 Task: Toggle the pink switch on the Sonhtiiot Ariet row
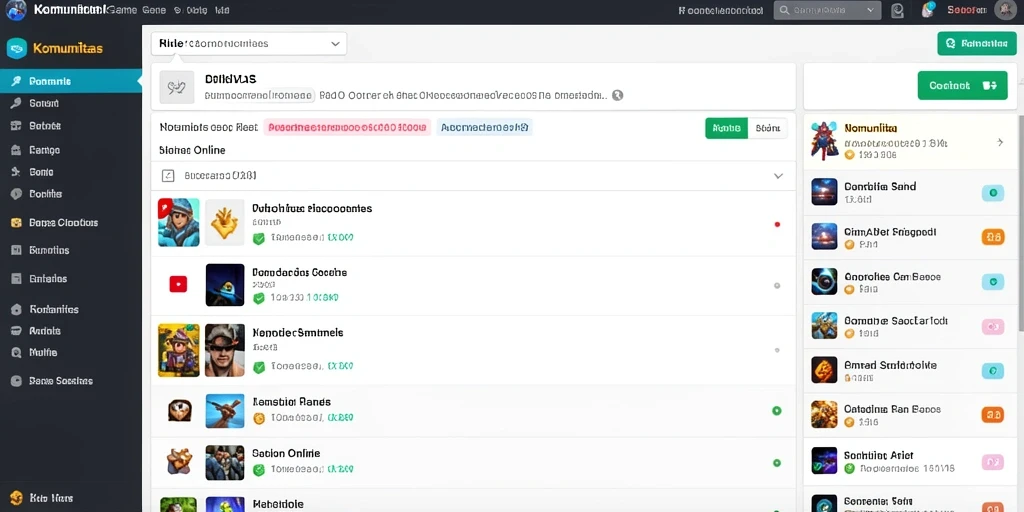[993, 462]
